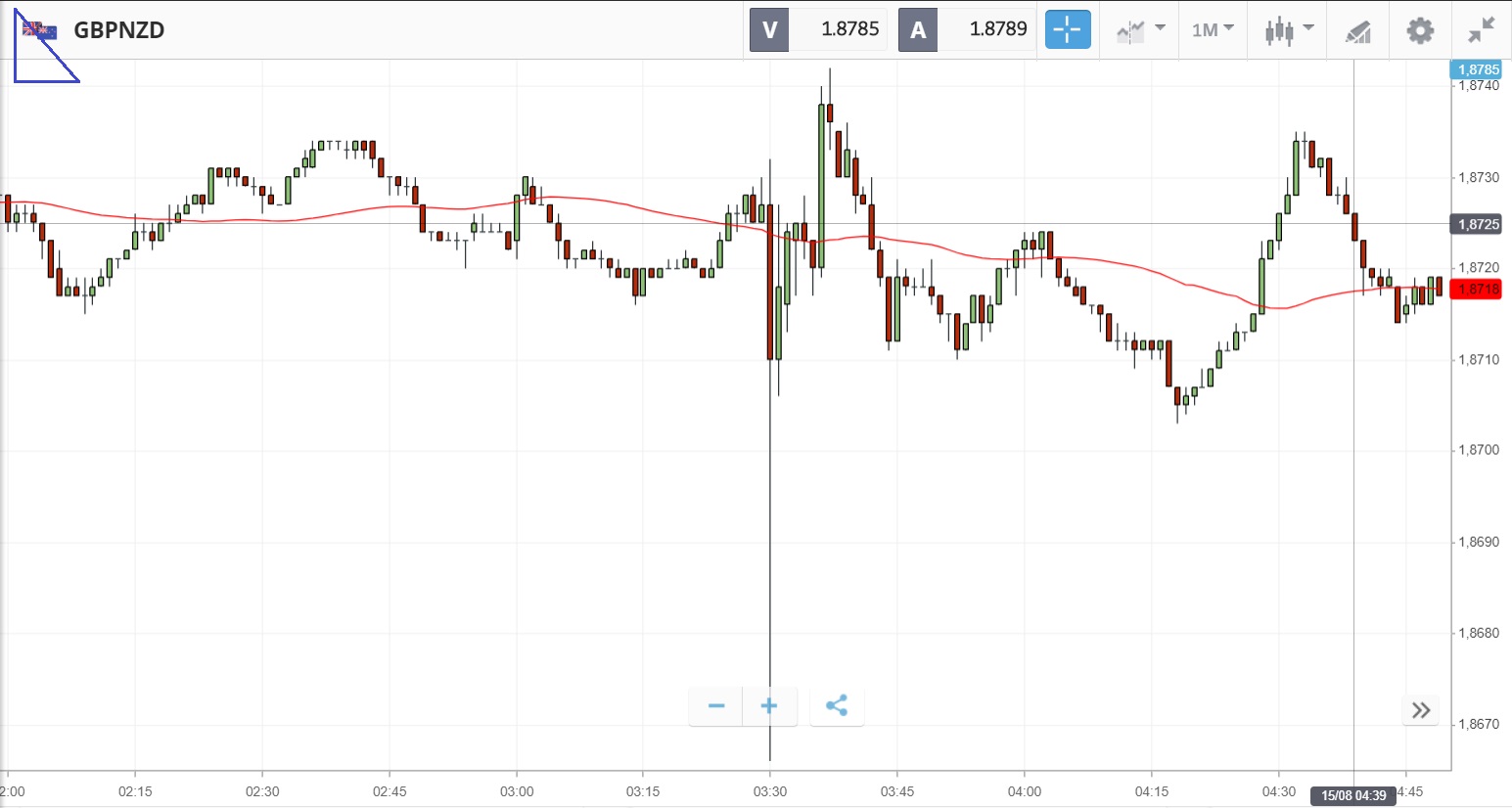Viewport: 1512px width, 808px height.
Task: Click the blue 1.8785 price tag
Action: [1478, 69]
